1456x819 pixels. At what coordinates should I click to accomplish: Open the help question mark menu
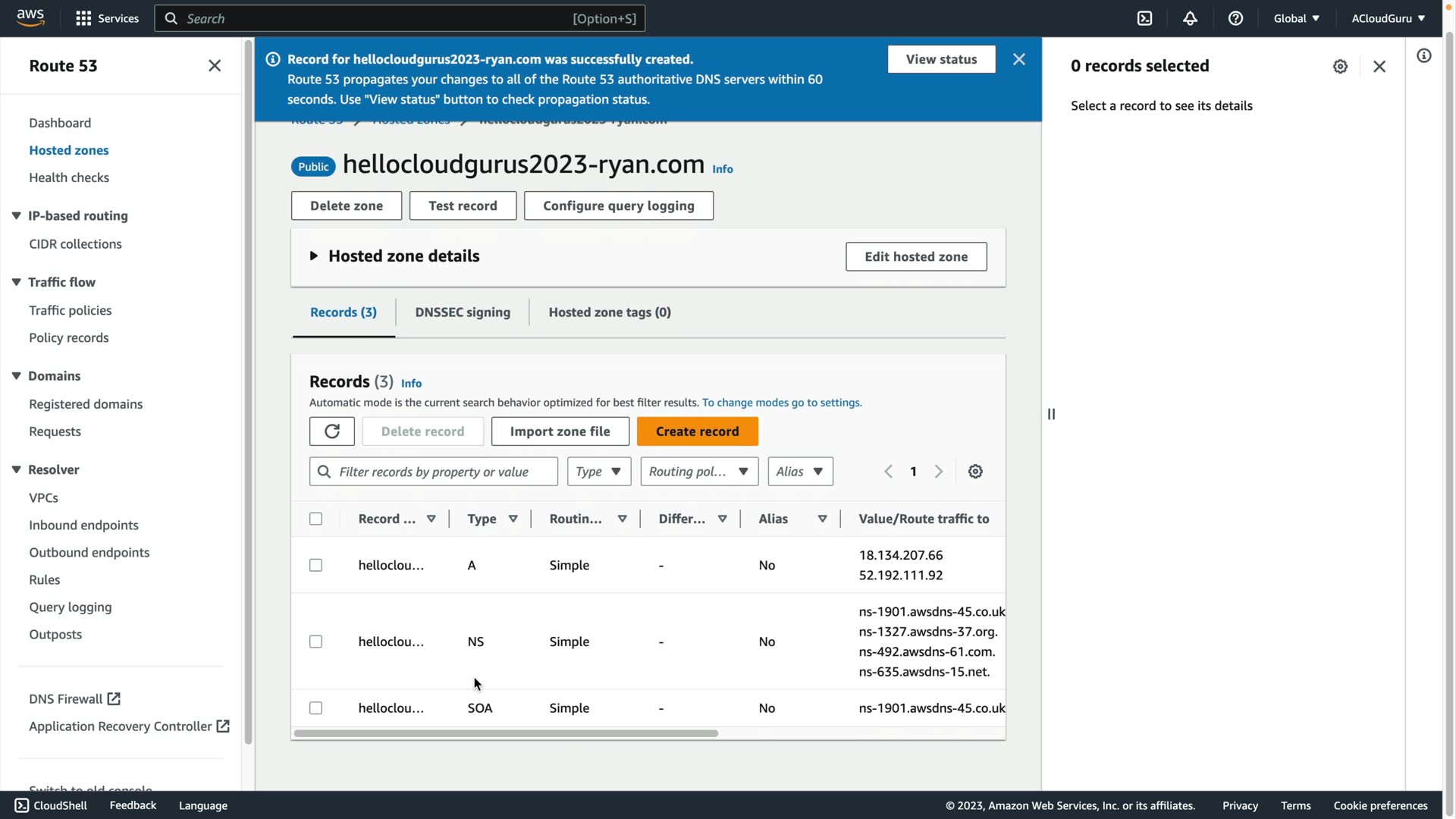click(1235, 18)
